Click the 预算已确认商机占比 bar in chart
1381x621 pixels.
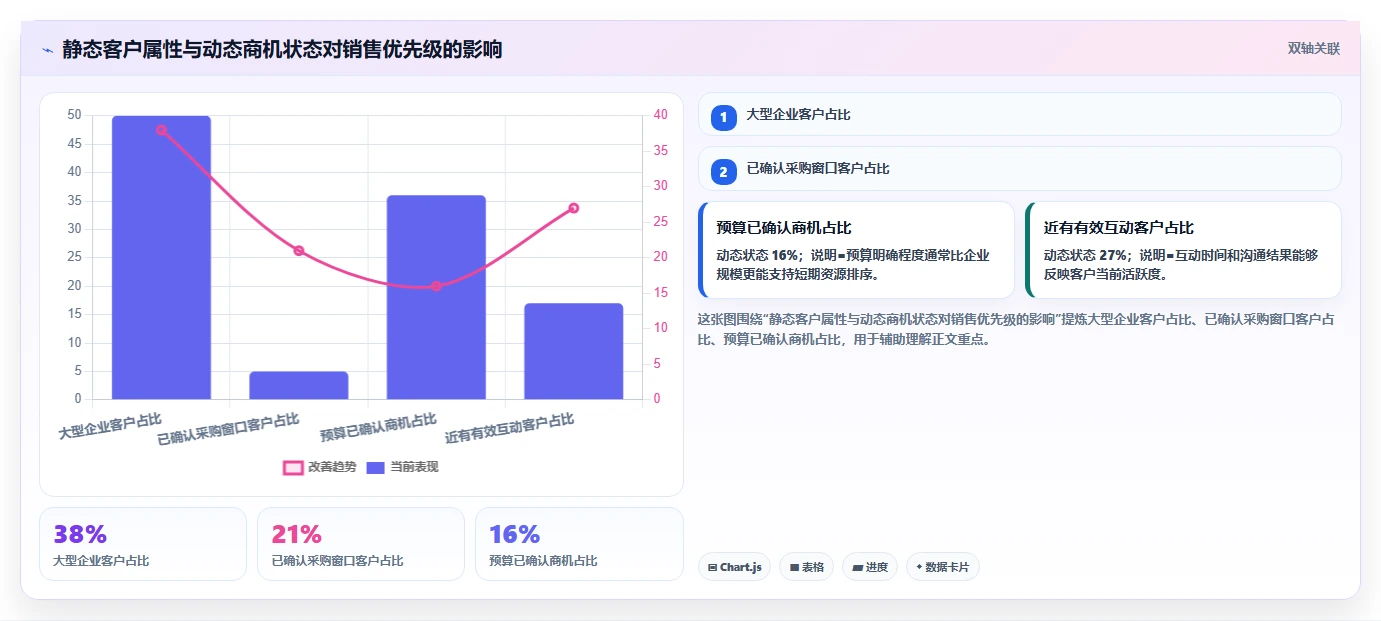[436, 298]
